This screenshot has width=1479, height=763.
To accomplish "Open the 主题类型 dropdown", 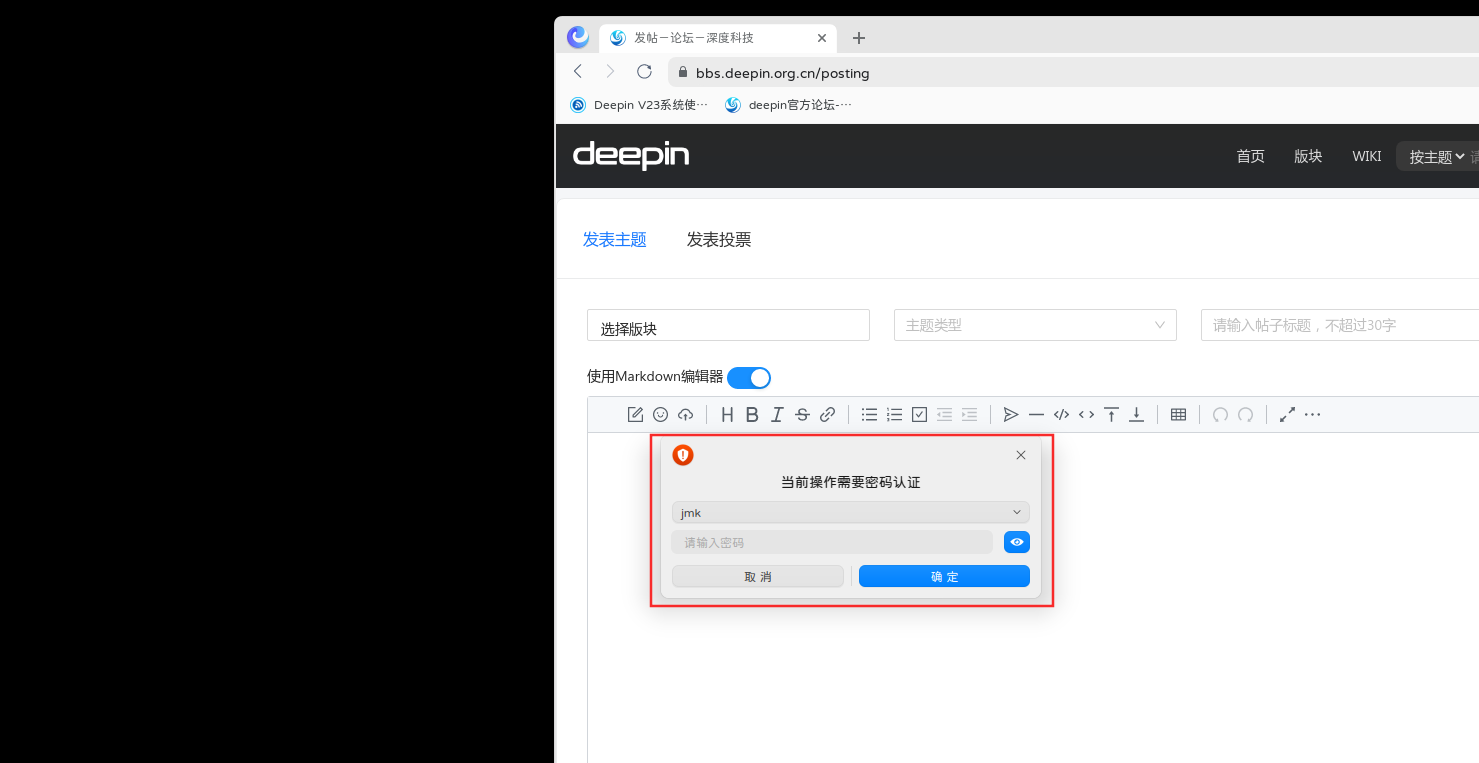I will click(1035, 325).
